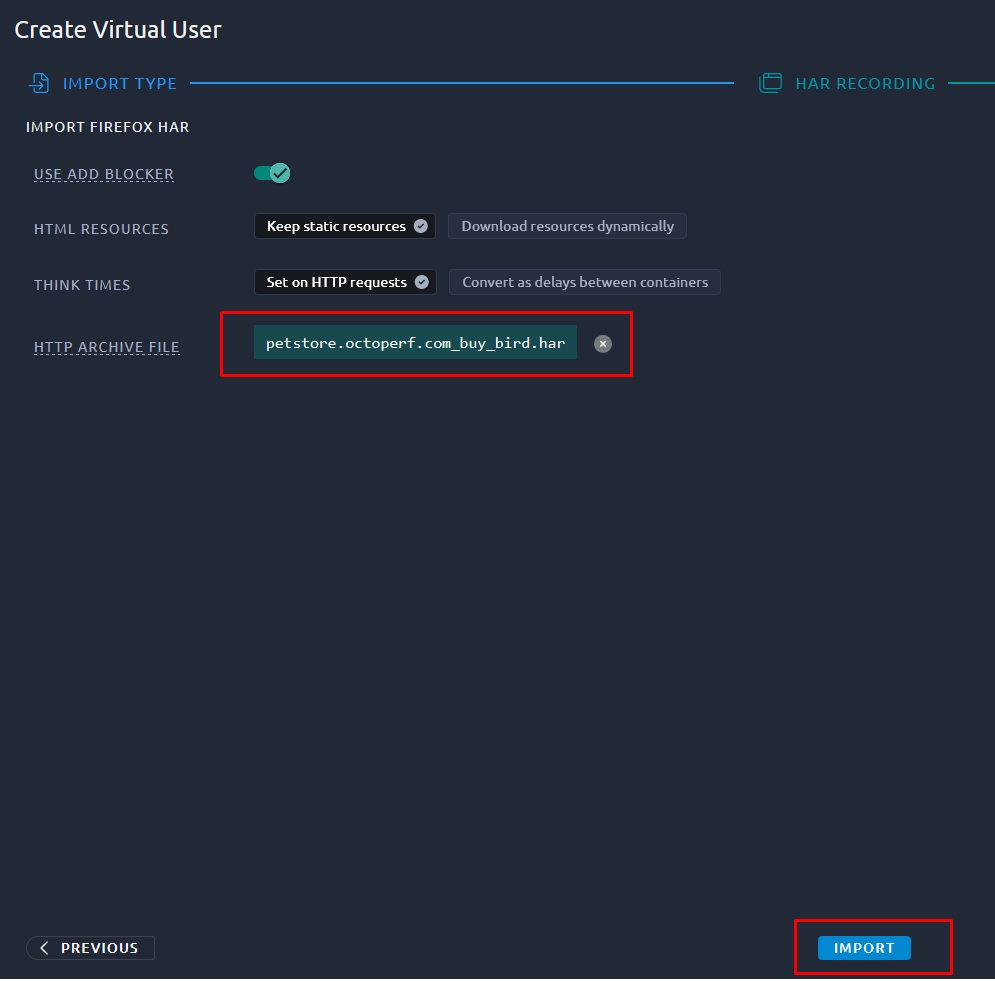995x981 pixels.
Task: Click the Use Add Blocker label
Action: (x=104, y=174)
